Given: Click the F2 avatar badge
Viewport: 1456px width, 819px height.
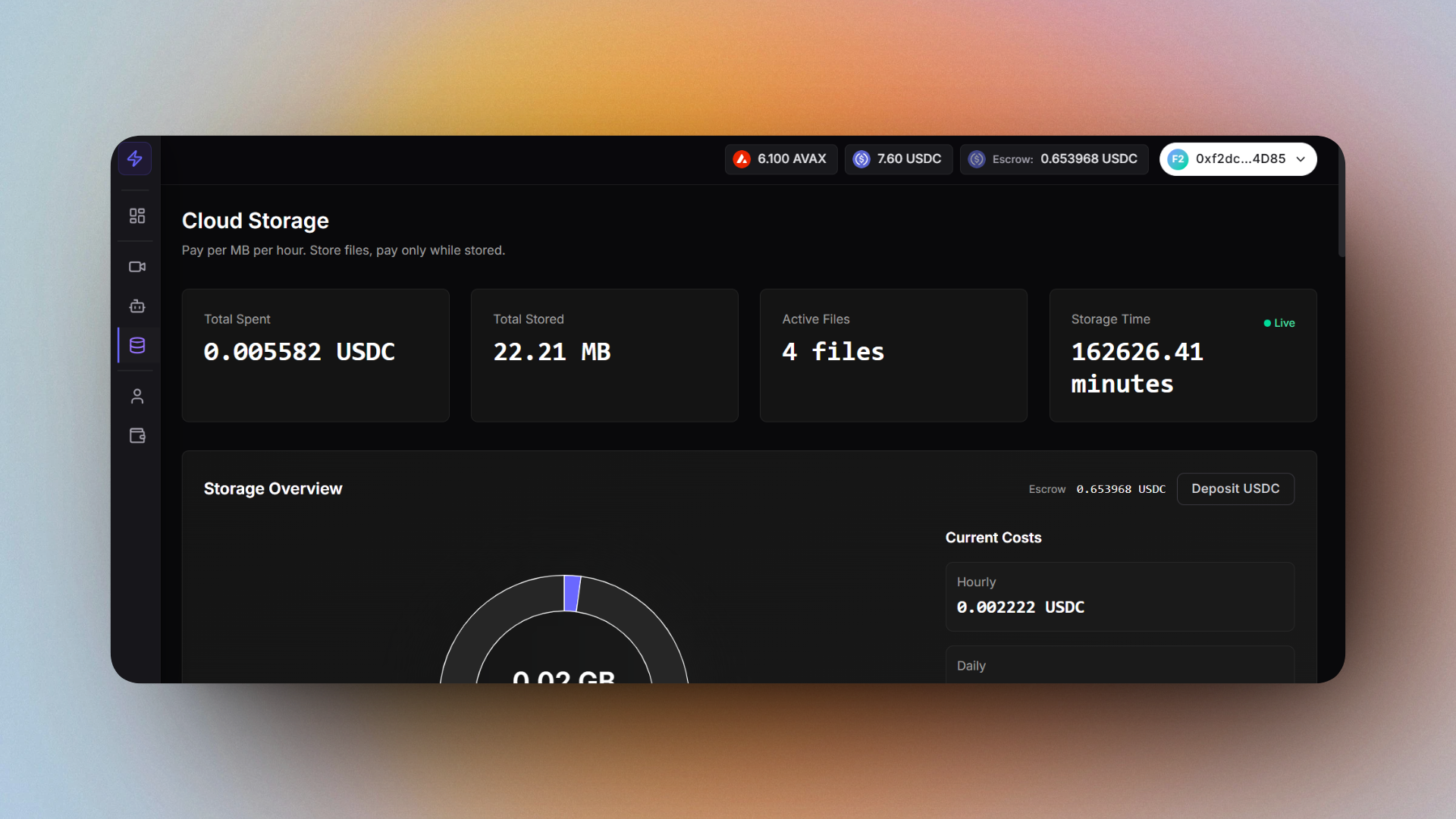Looking at the screenshot, I should pyautogui.click(x=1179, y=159).
